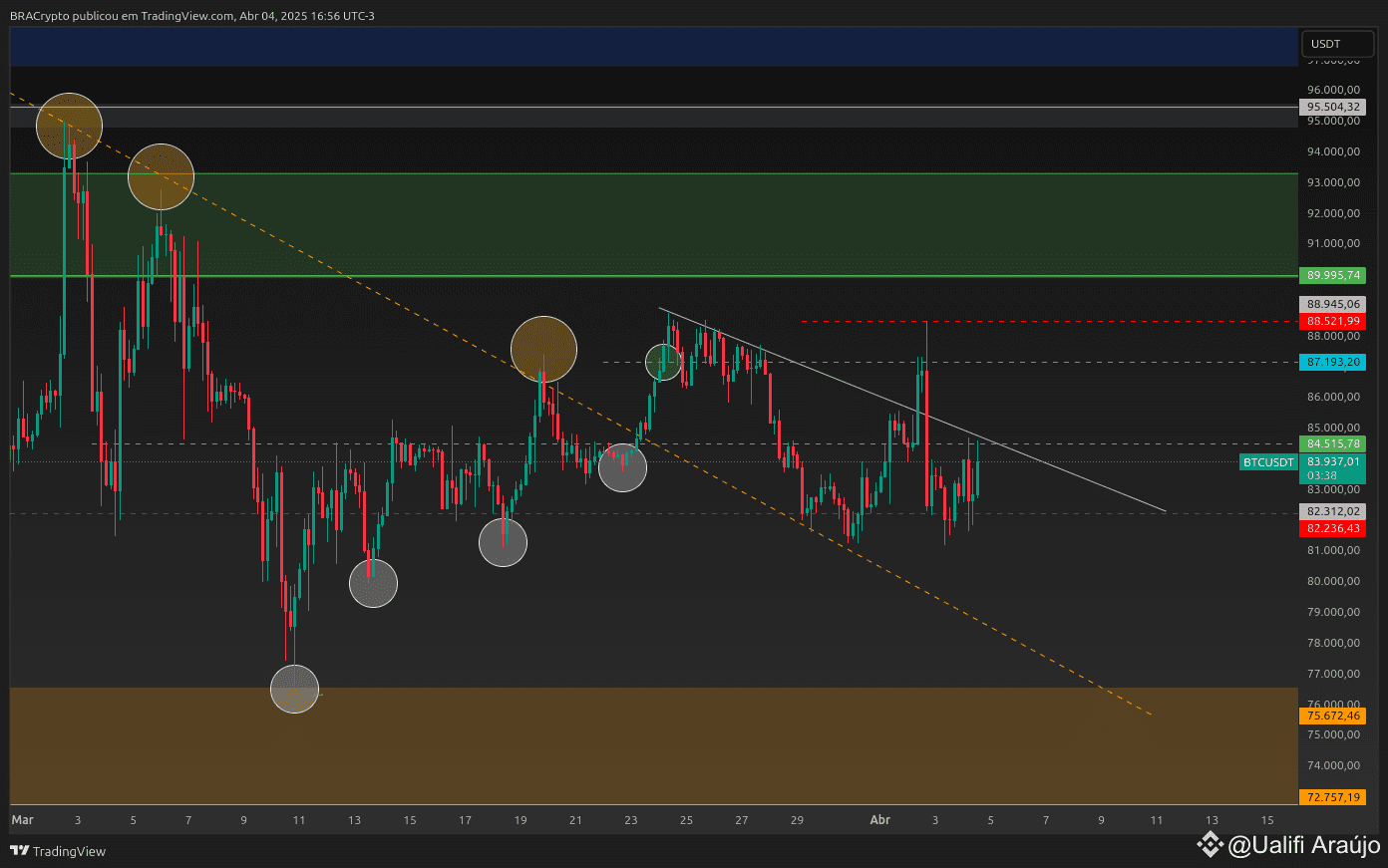This screenshot has height=868, width=1388.
Task: Select the BTCUSDT symbol label
Action: coord(1268,462)
